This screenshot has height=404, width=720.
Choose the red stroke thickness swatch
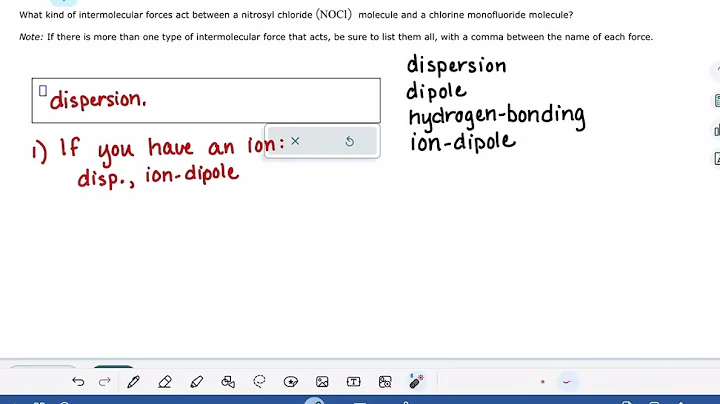[567, 382]
